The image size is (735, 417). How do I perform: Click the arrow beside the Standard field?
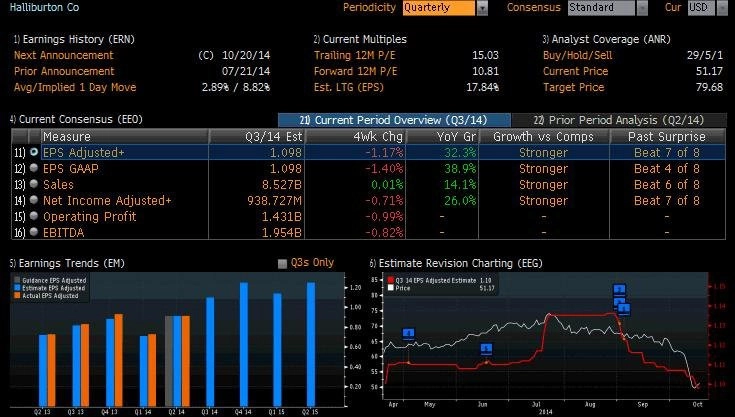click(x=642, y=8)
